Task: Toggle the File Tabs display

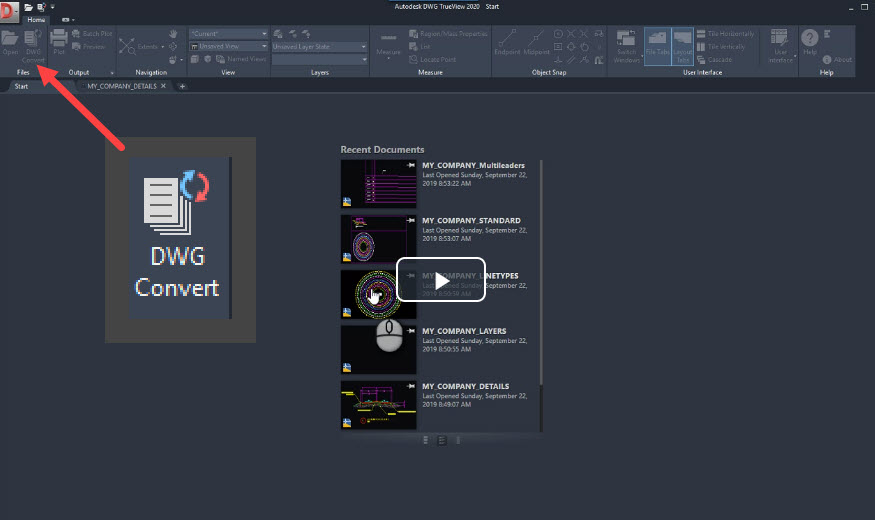Action: [x=657, y=46]
